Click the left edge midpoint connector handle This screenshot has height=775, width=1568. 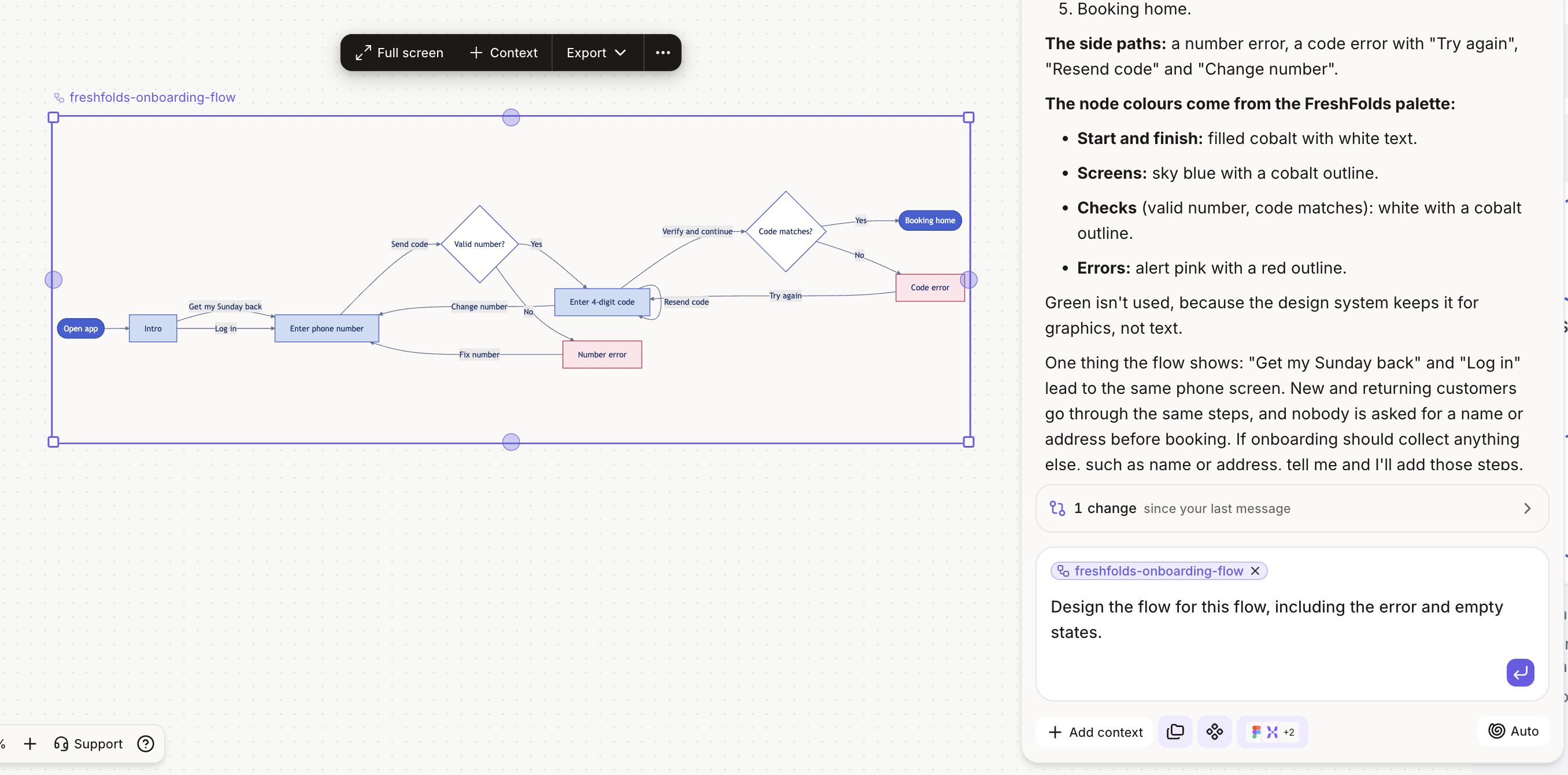click(x=54, y=279)
